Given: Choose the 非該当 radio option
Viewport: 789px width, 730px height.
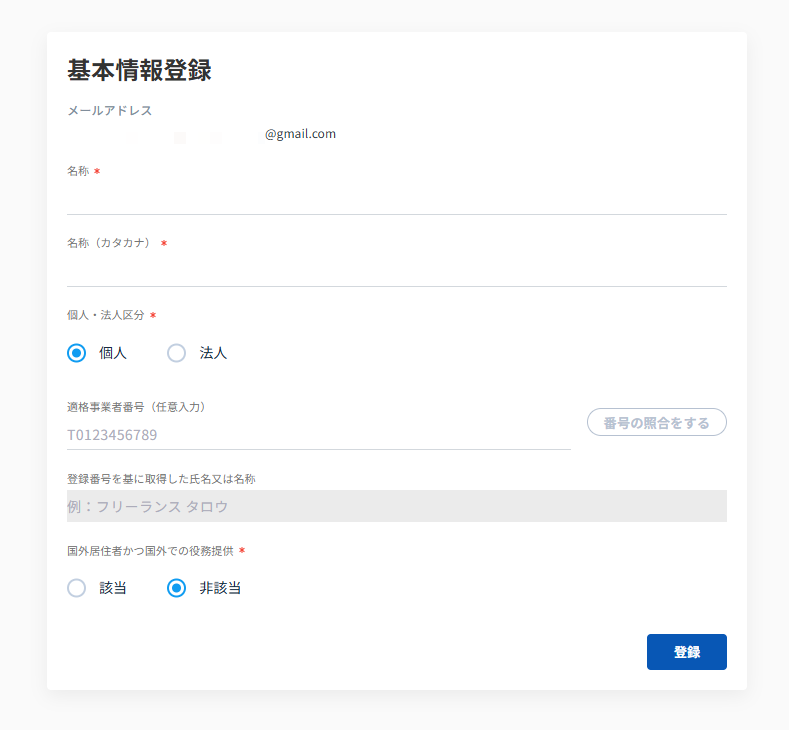Looking at the screenshot, I should click(x=177, y=588).
